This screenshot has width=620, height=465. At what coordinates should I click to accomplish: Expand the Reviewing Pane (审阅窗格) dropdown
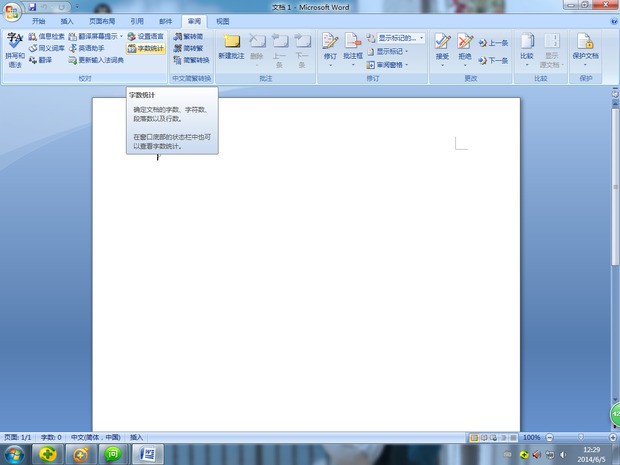390,64
